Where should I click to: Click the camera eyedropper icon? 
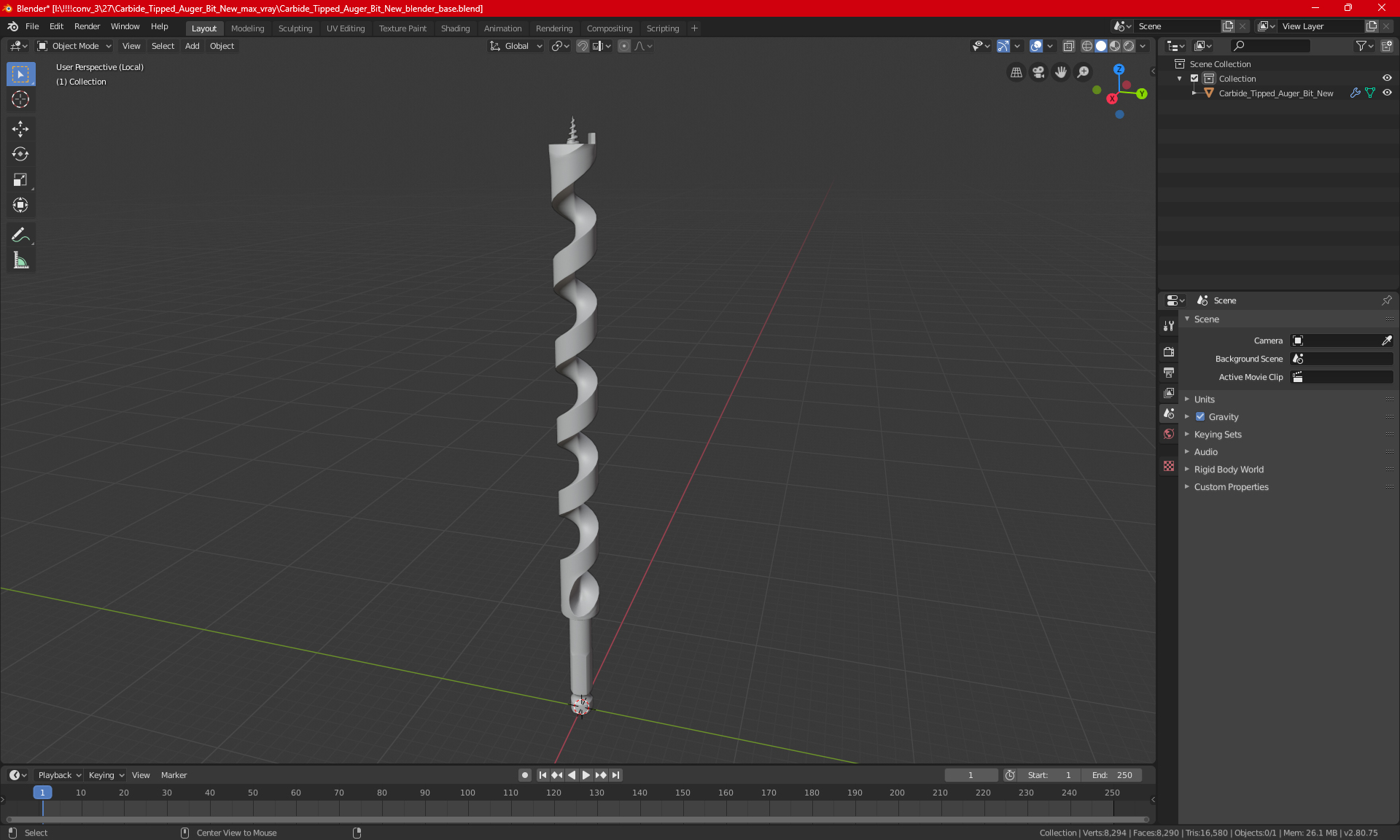[1386, 341]
